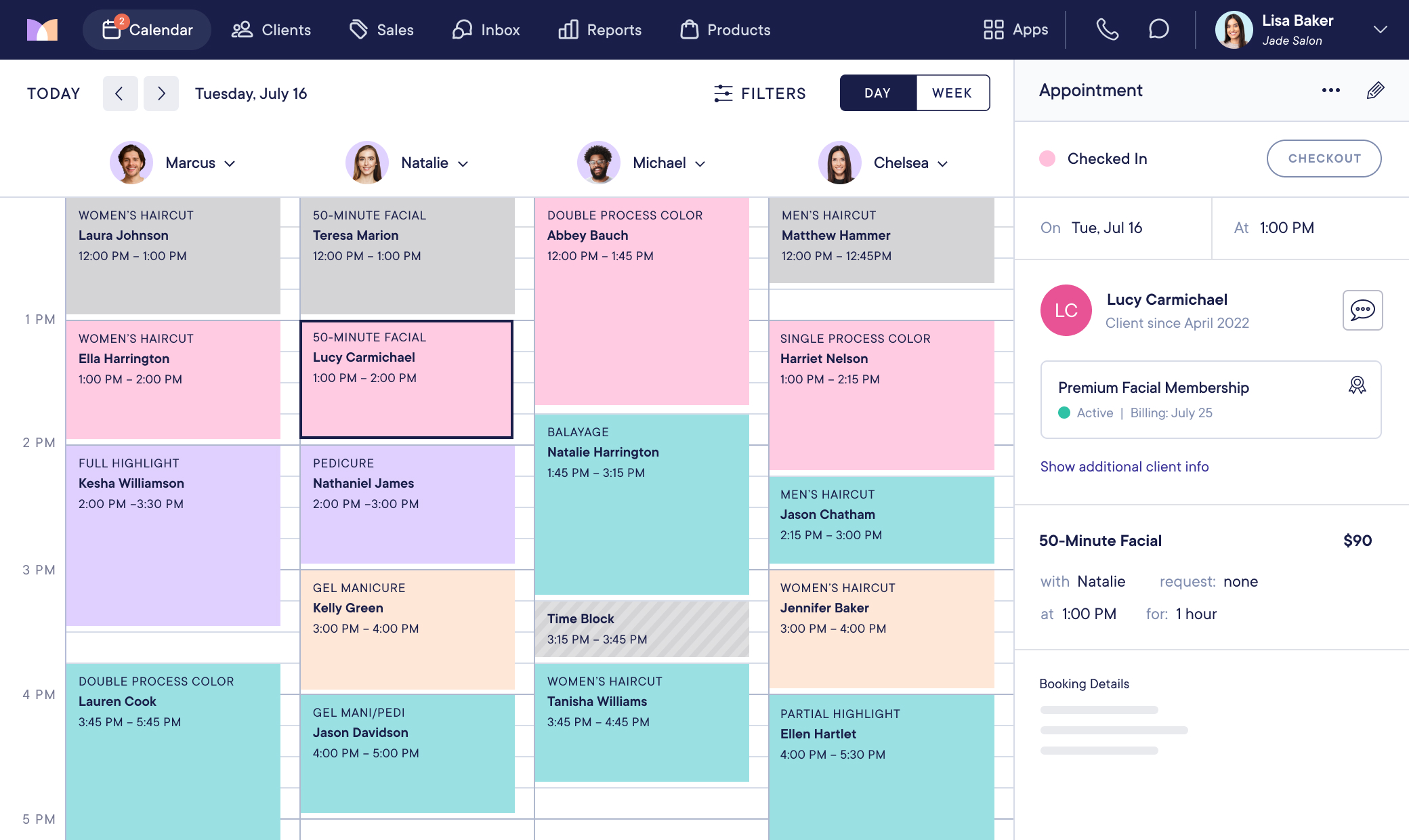Image resolution: width=1409 pixels, height=840 pixels.
Task: Open the chat bubble icon in header
Action: 1158,29
